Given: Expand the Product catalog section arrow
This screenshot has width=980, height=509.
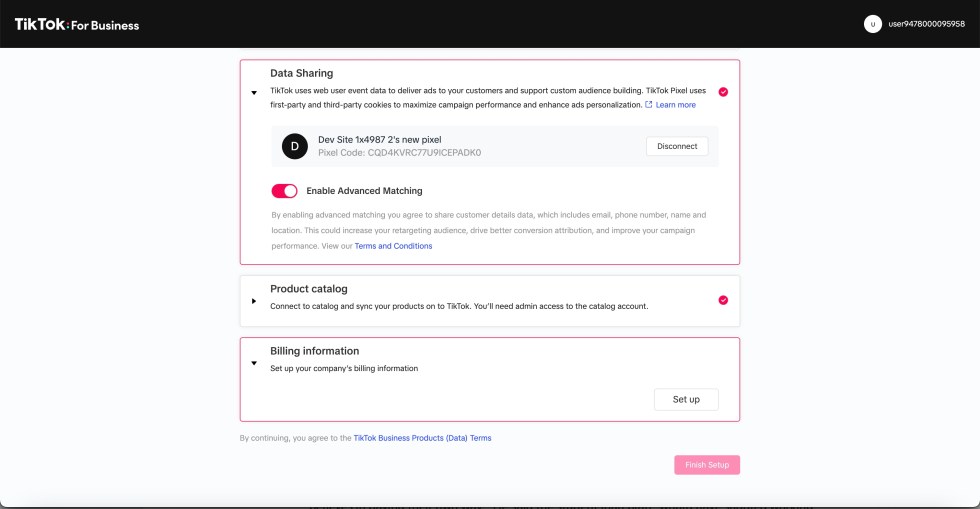Looking at the screenshot, I should pos(254,300).
